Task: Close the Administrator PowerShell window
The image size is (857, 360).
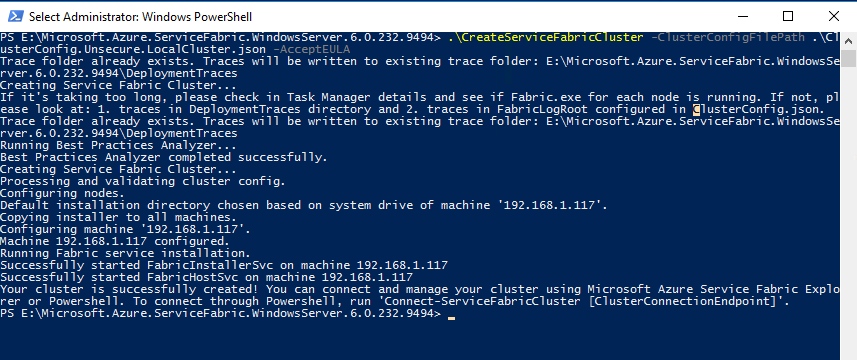Action: [833, 16]
